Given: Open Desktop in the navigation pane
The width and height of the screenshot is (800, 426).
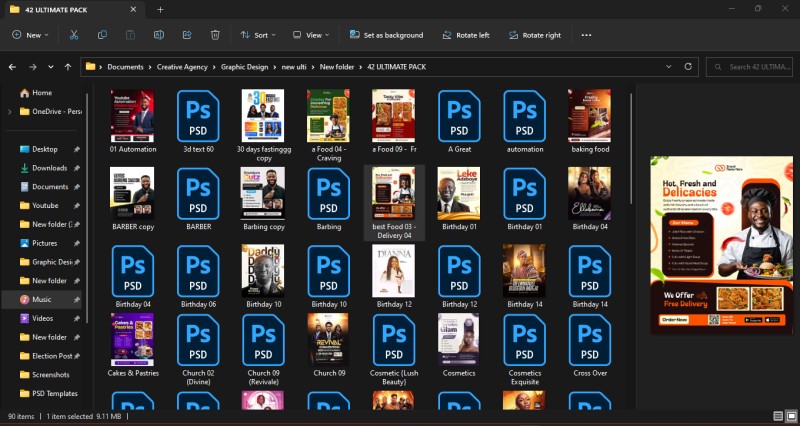Looking at the screenshot, I should pos(45,149).
